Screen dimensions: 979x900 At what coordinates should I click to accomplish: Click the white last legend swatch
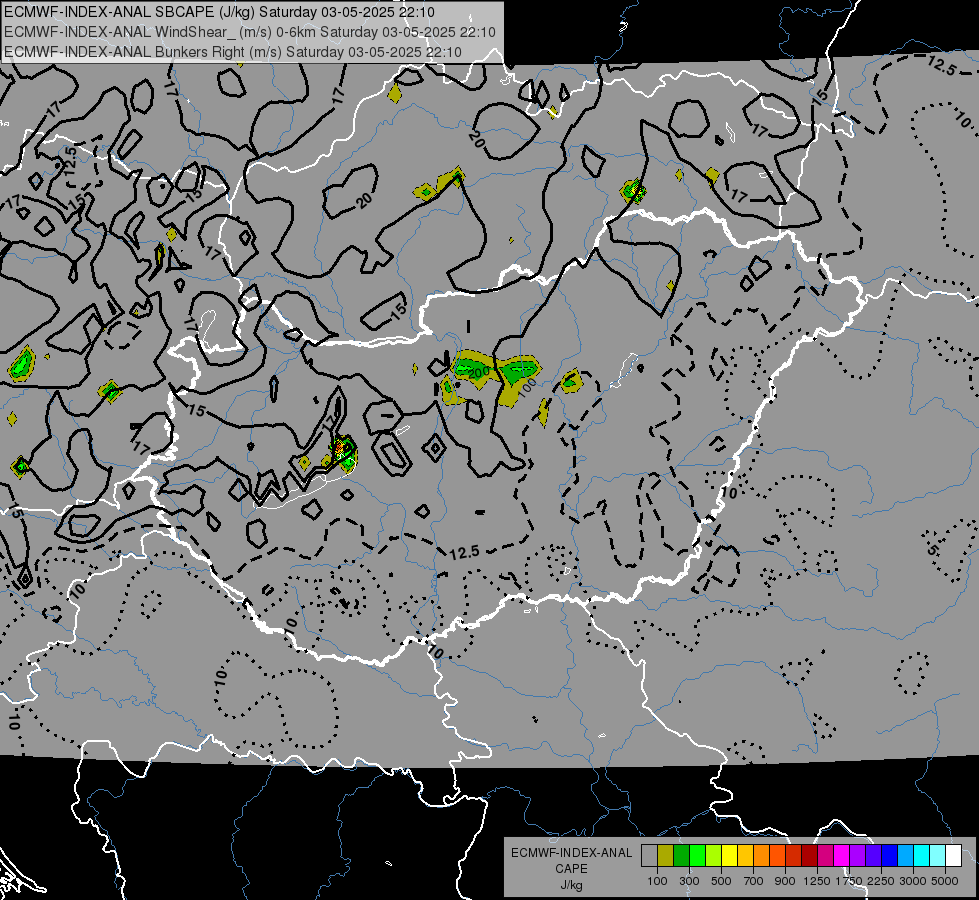pos(953,856)
